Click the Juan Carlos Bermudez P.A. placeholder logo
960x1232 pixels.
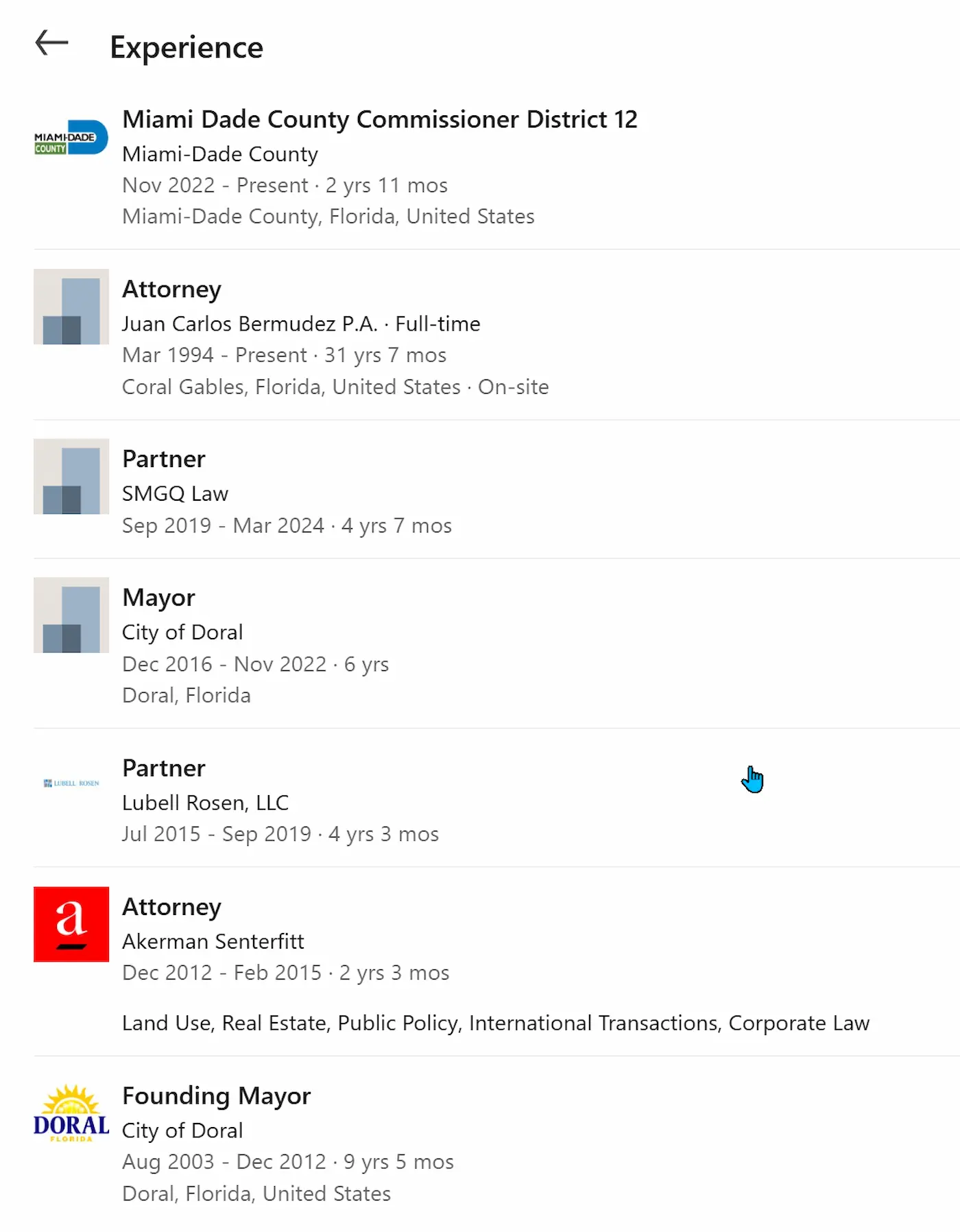(x=71, y=307)
